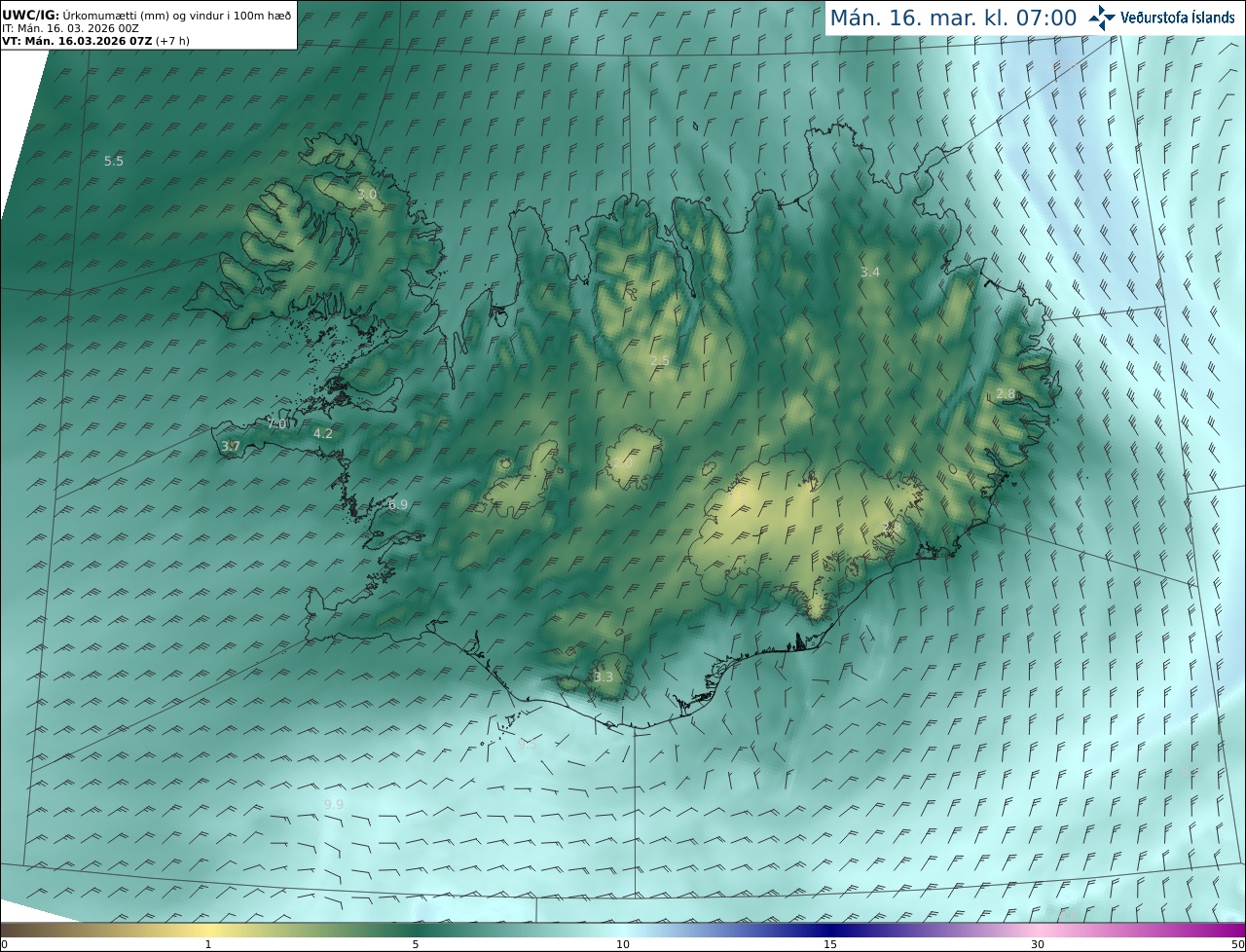The image size is (1246, 952).
Task: Click the 'Veðurstofa Íslands' name text
Action: click(x=1178, y=18)
